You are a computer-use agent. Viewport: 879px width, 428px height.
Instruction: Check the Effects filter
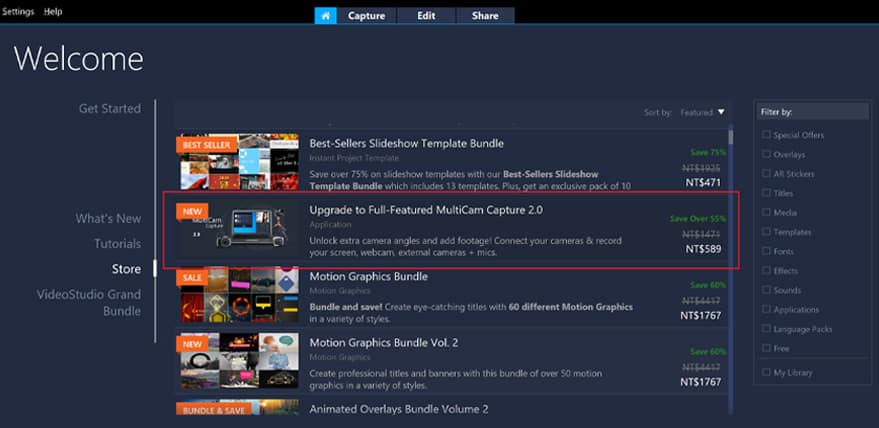coord(766,270)
